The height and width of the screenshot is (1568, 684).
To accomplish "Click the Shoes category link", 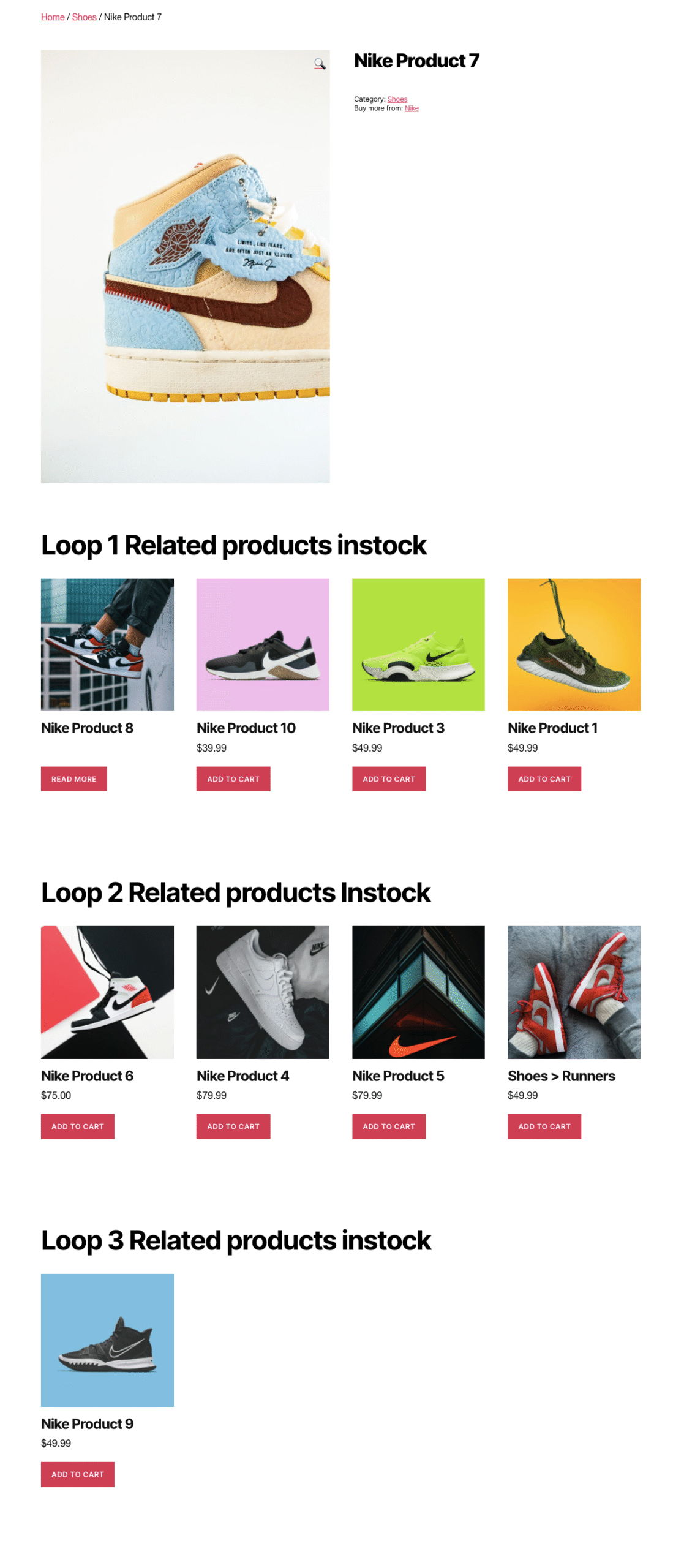I will click(x=397, y=99).
